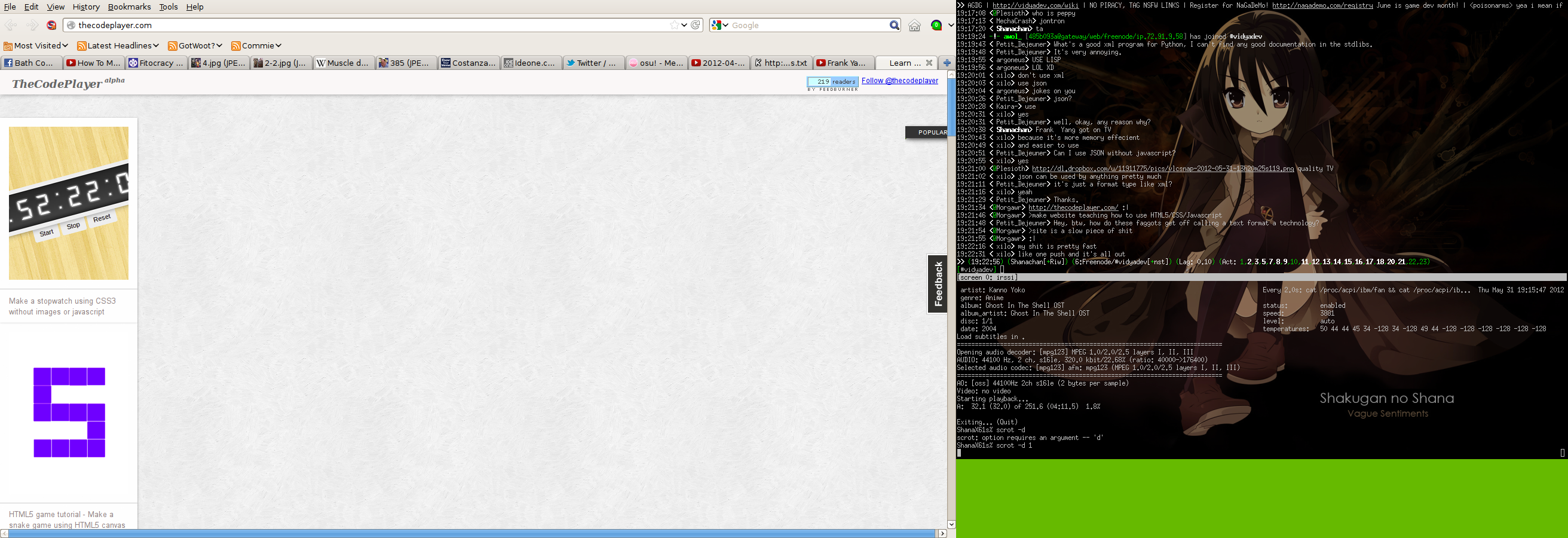Click the NoScript icon beside navigation arrows
The height and width of the screenshot is (538, 1568).
point(52,25)
